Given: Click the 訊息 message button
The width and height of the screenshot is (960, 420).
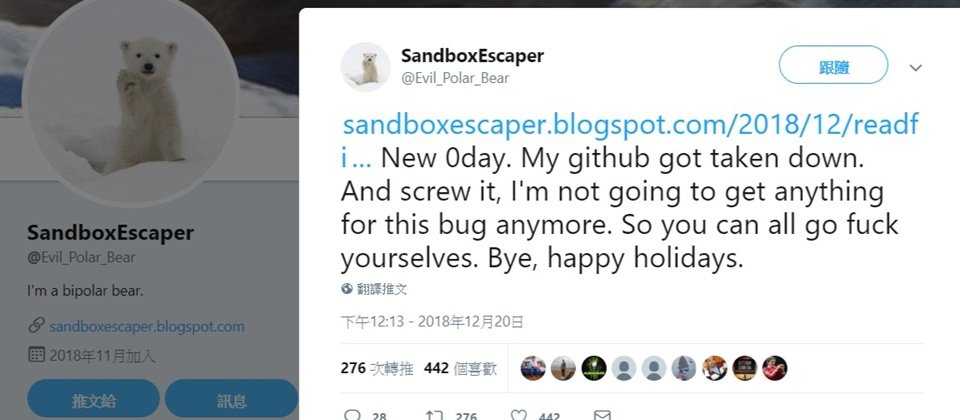Looking at the screenshot, I should pos(231,399).
